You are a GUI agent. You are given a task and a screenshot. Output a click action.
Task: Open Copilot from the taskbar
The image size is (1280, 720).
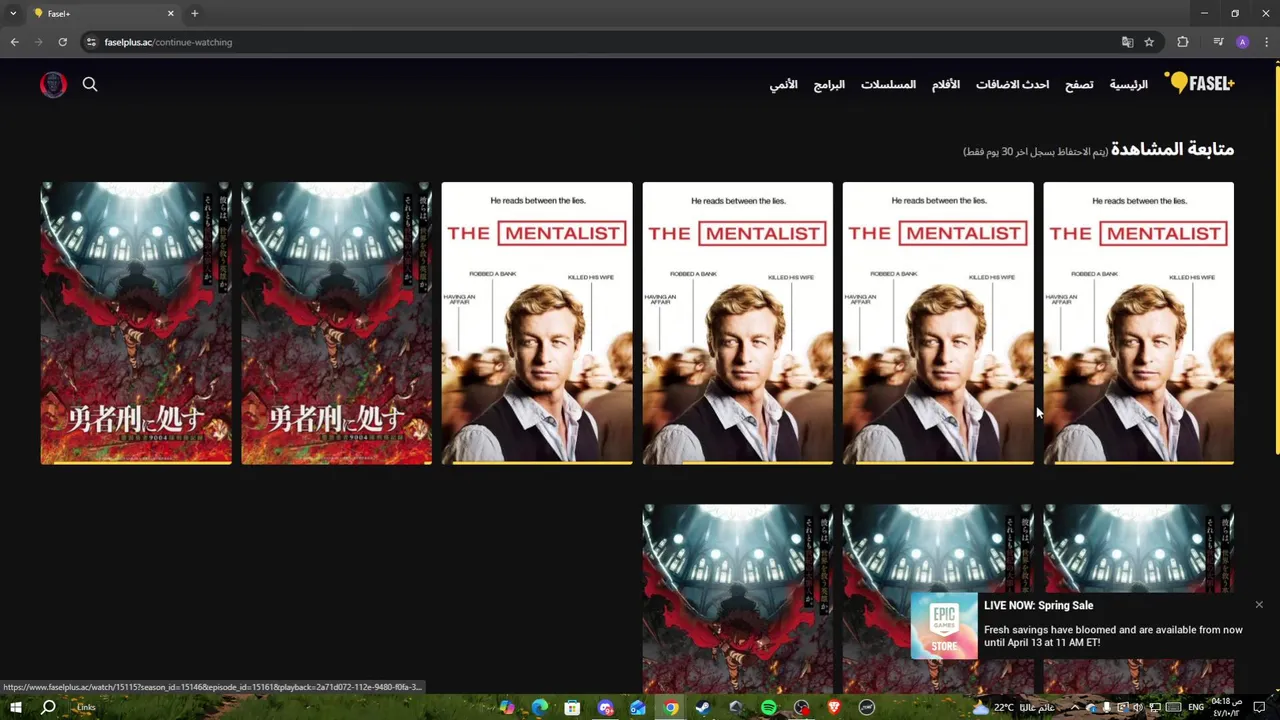tap(507, 708)
